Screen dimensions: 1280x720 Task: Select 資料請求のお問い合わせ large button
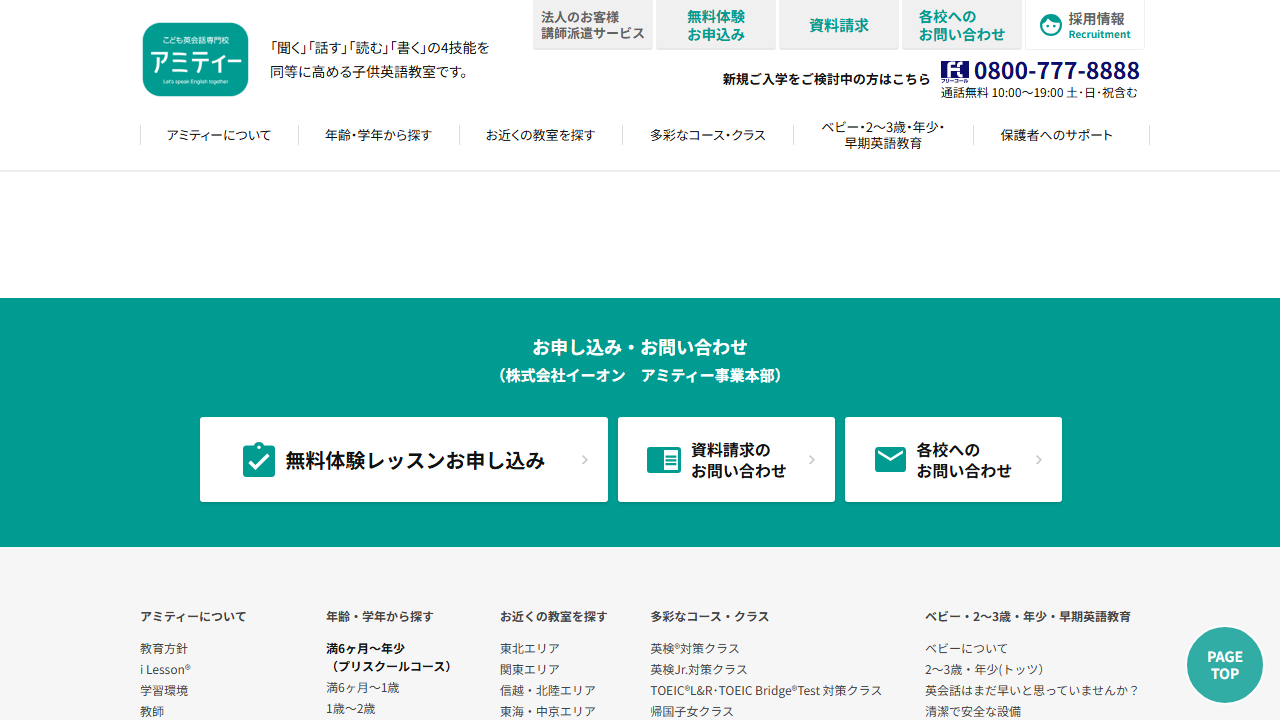[x=726, y=460]
